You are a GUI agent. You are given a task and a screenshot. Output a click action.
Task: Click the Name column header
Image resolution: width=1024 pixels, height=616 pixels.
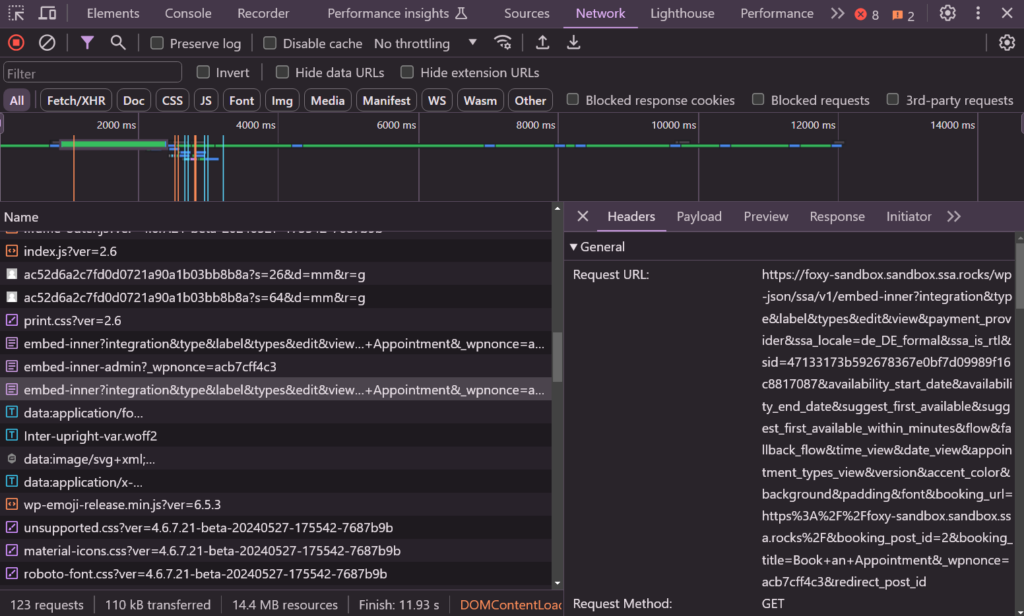point(277,217)
